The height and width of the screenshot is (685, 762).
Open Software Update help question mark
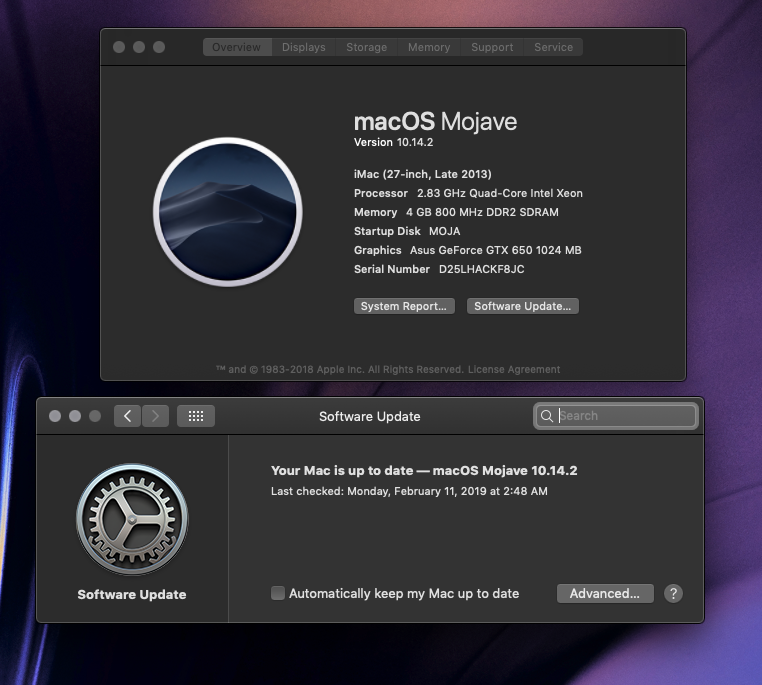(673, 593)
